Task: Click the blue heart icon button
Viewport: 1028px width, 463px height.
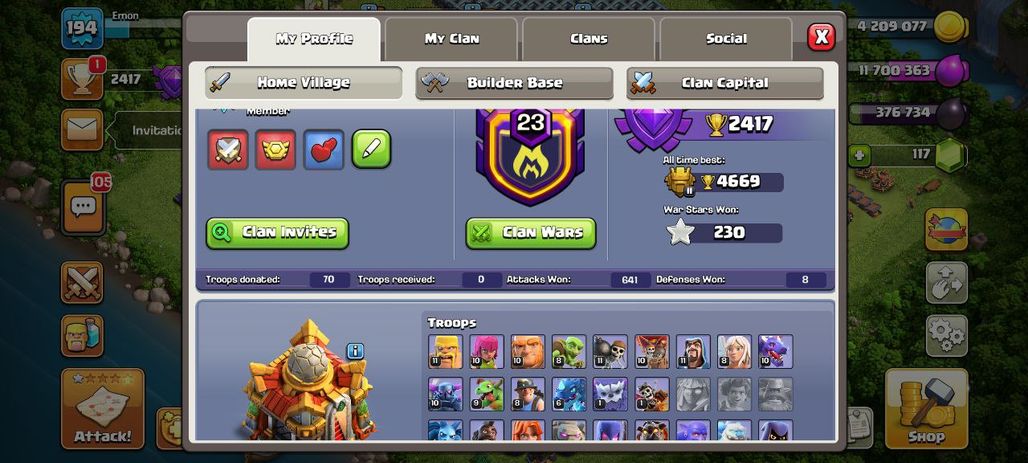Action: coord(324,150)
